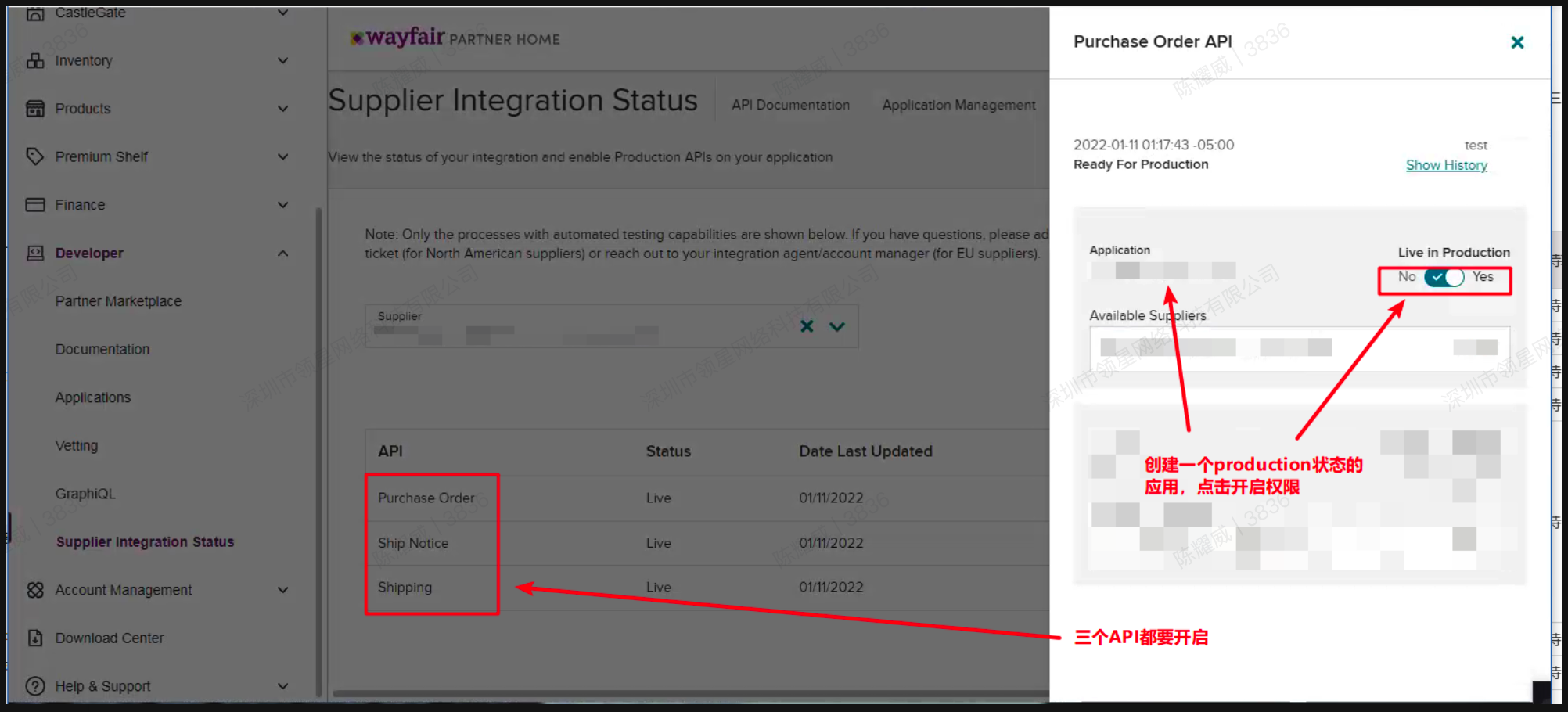This screenshot has height=712, width=1568.
Task: Click the Supplier selection field
Action: click(611, 326)
